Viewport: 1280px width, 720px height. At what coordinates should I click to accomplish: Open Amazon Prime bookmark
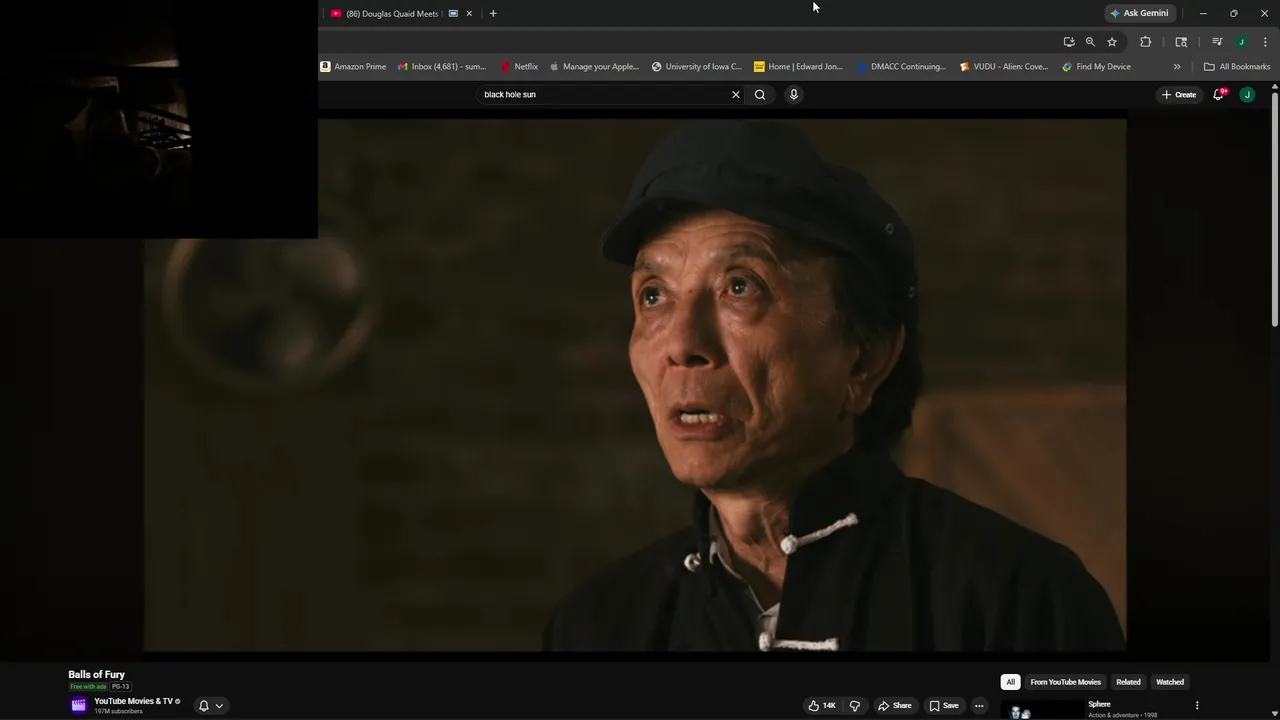click(x=353, y=66)
